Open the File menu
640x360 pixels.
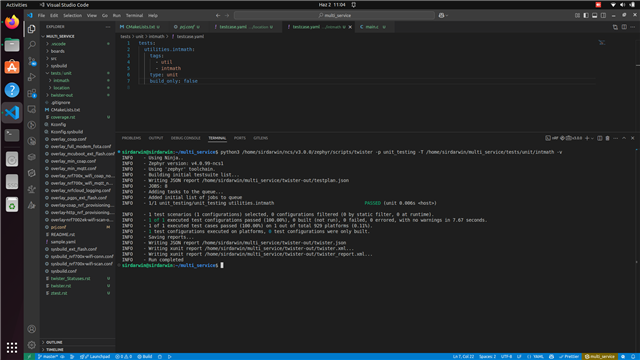click(x=41, y=16)
